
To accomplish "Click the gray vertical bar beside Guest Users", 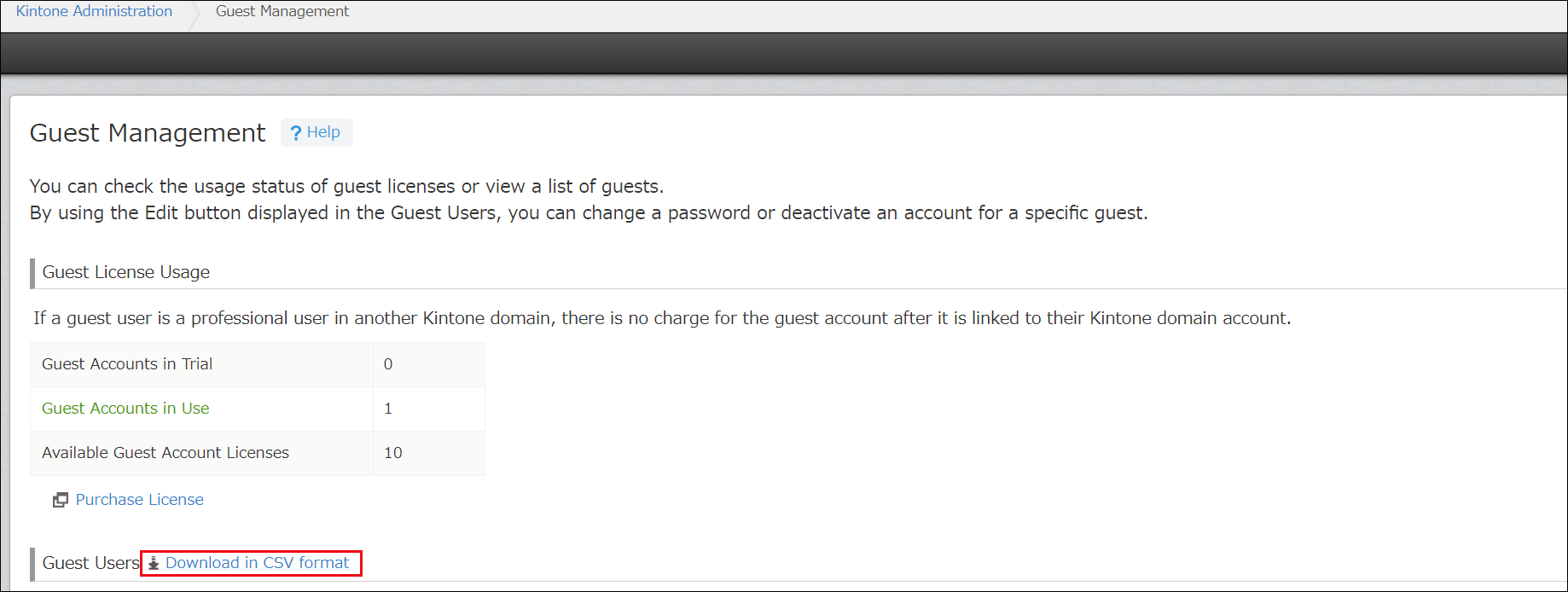I will (x=32, y=564).
